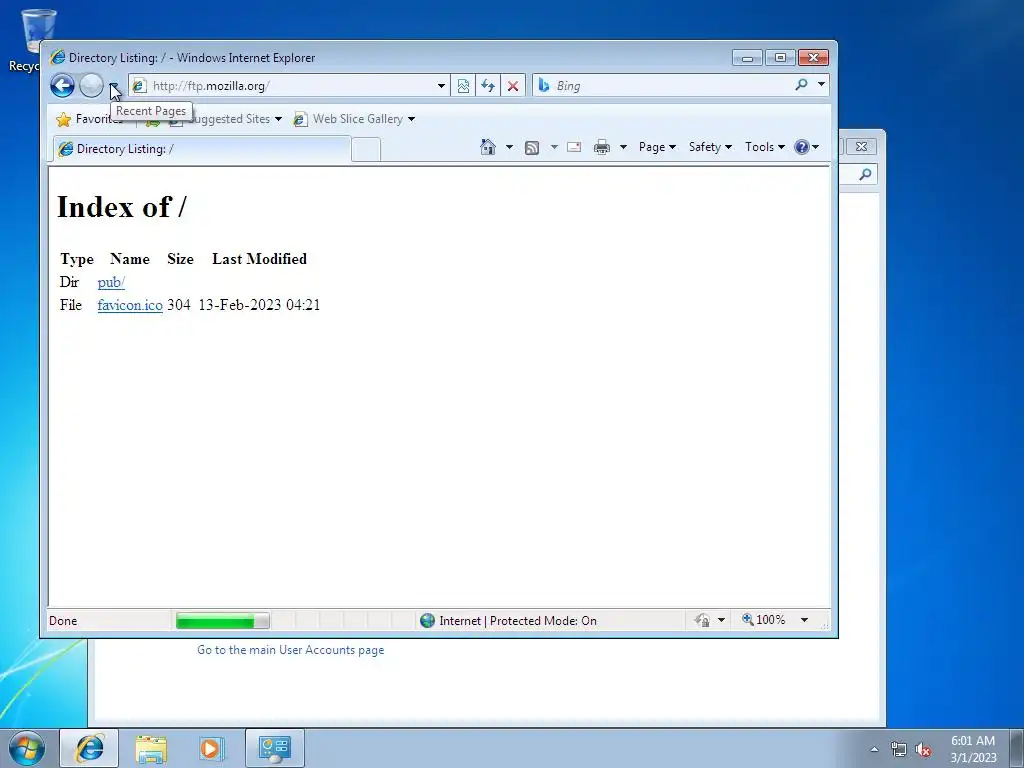
Task: Open a new blank tab
Action: tap(366, 150)
